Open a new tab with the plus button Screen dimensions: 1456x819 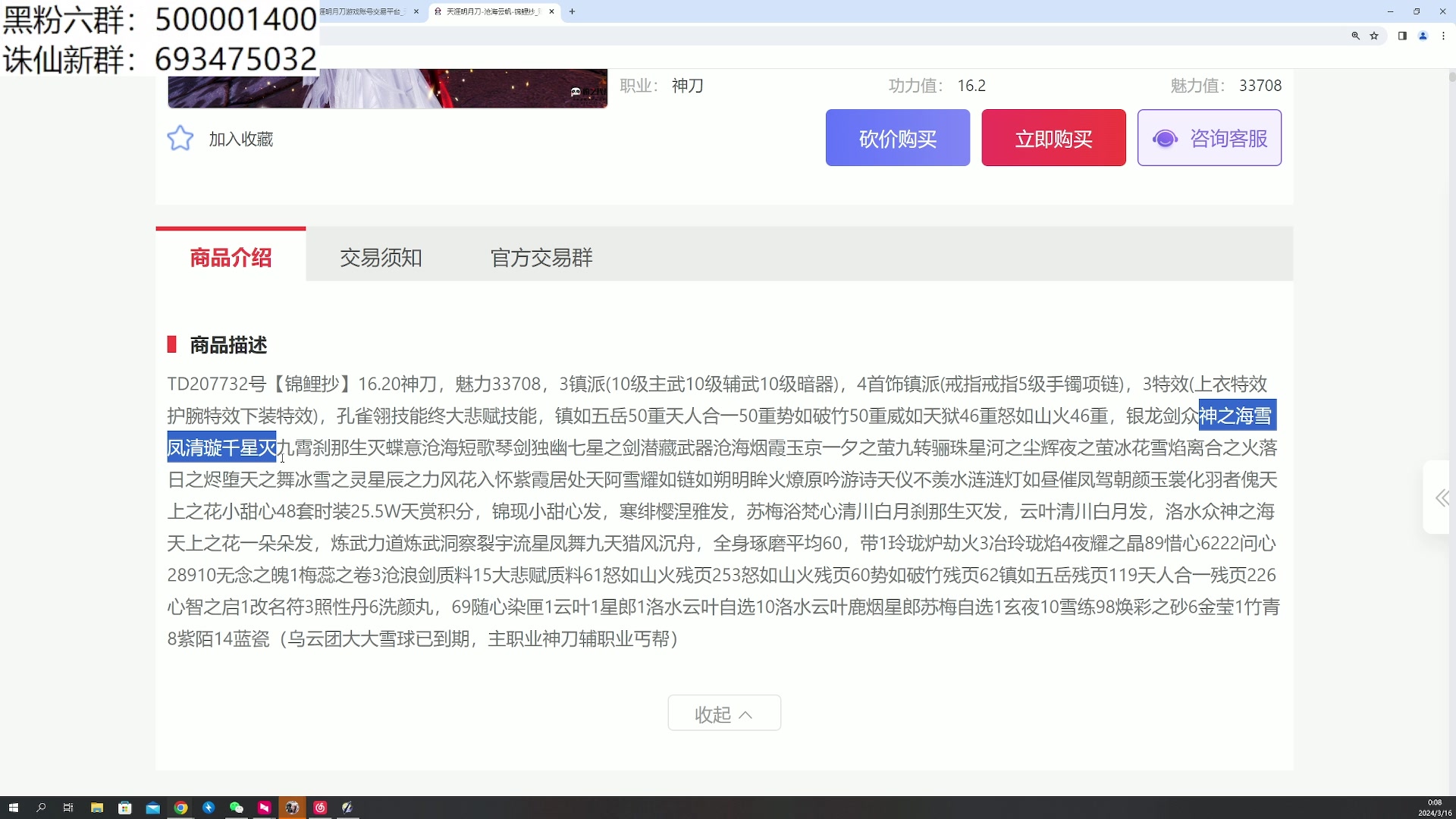(x=573, y=12)
